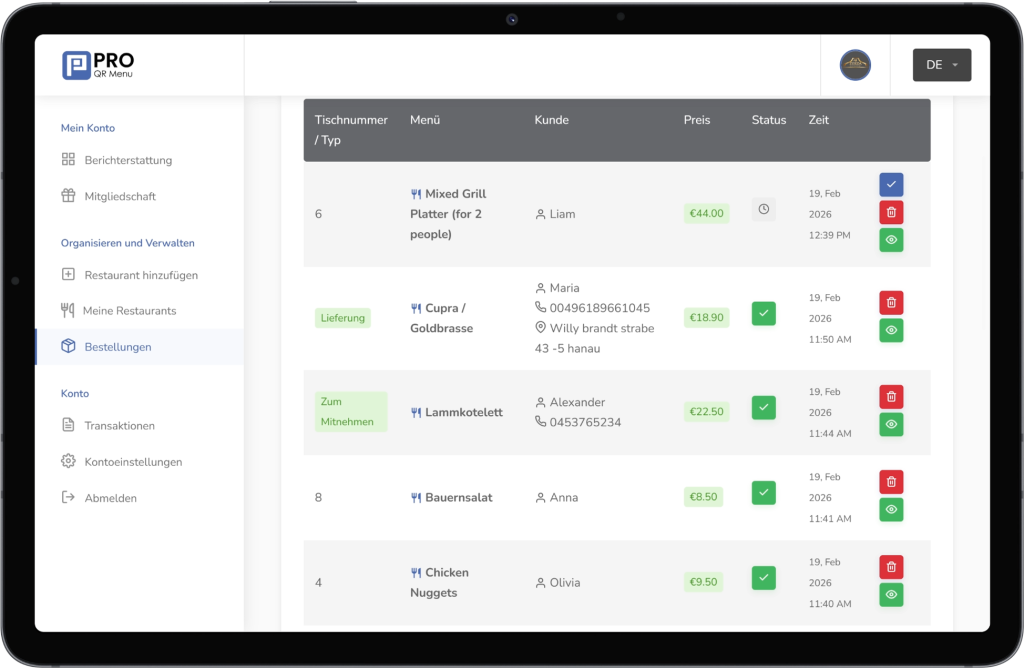1024x668 pixels.
Task: Remove Anna's Bauernsalat order with trash icon
Action: [891, 482]
